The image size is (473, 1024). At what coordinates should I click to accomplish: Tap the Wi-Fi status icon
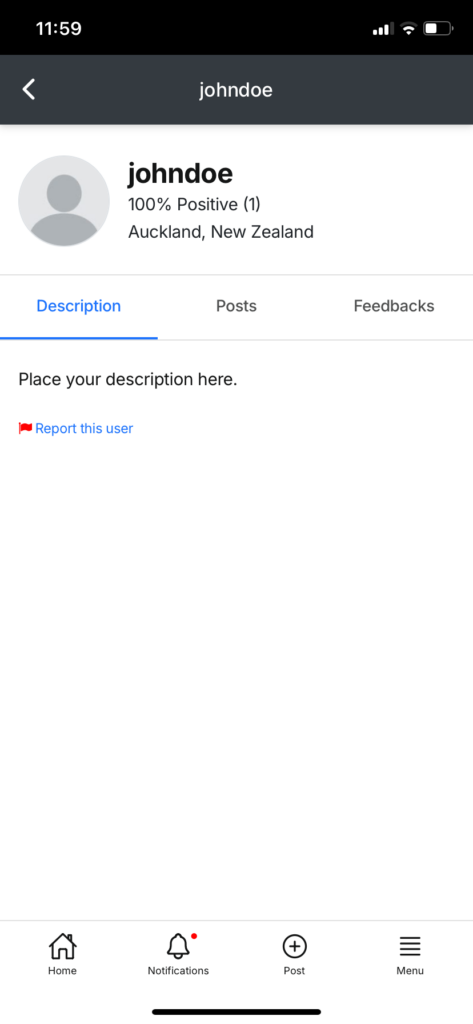tap(408, 29)
